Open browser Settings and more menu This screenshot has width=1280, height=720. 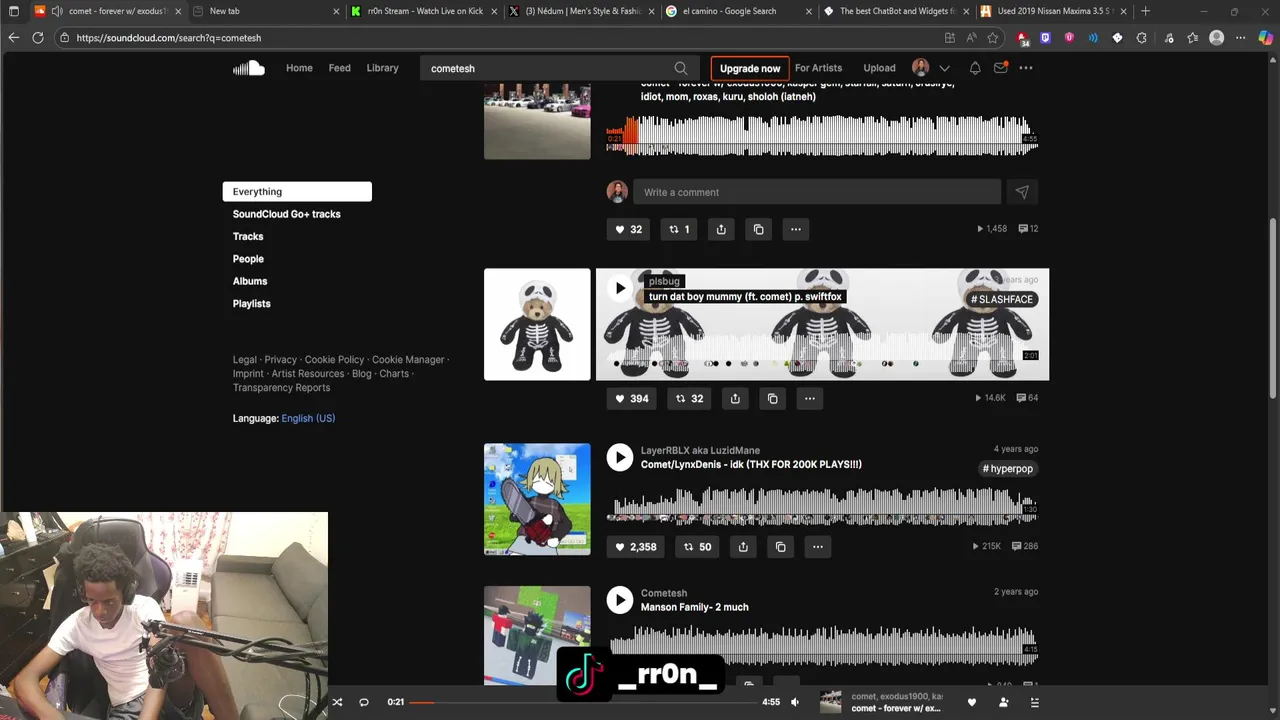[x=1241, y=38]
